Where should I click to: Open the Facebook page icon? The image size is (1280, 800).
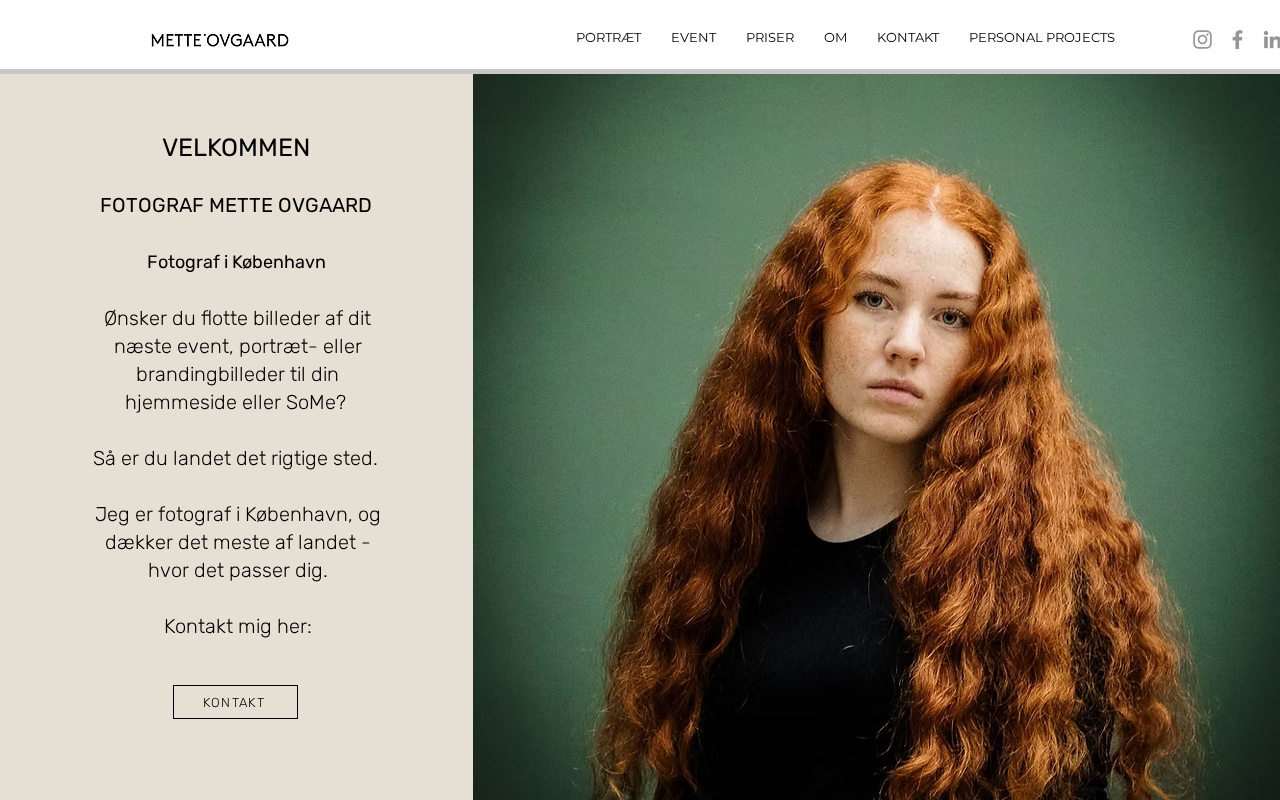coord(1237,39)
